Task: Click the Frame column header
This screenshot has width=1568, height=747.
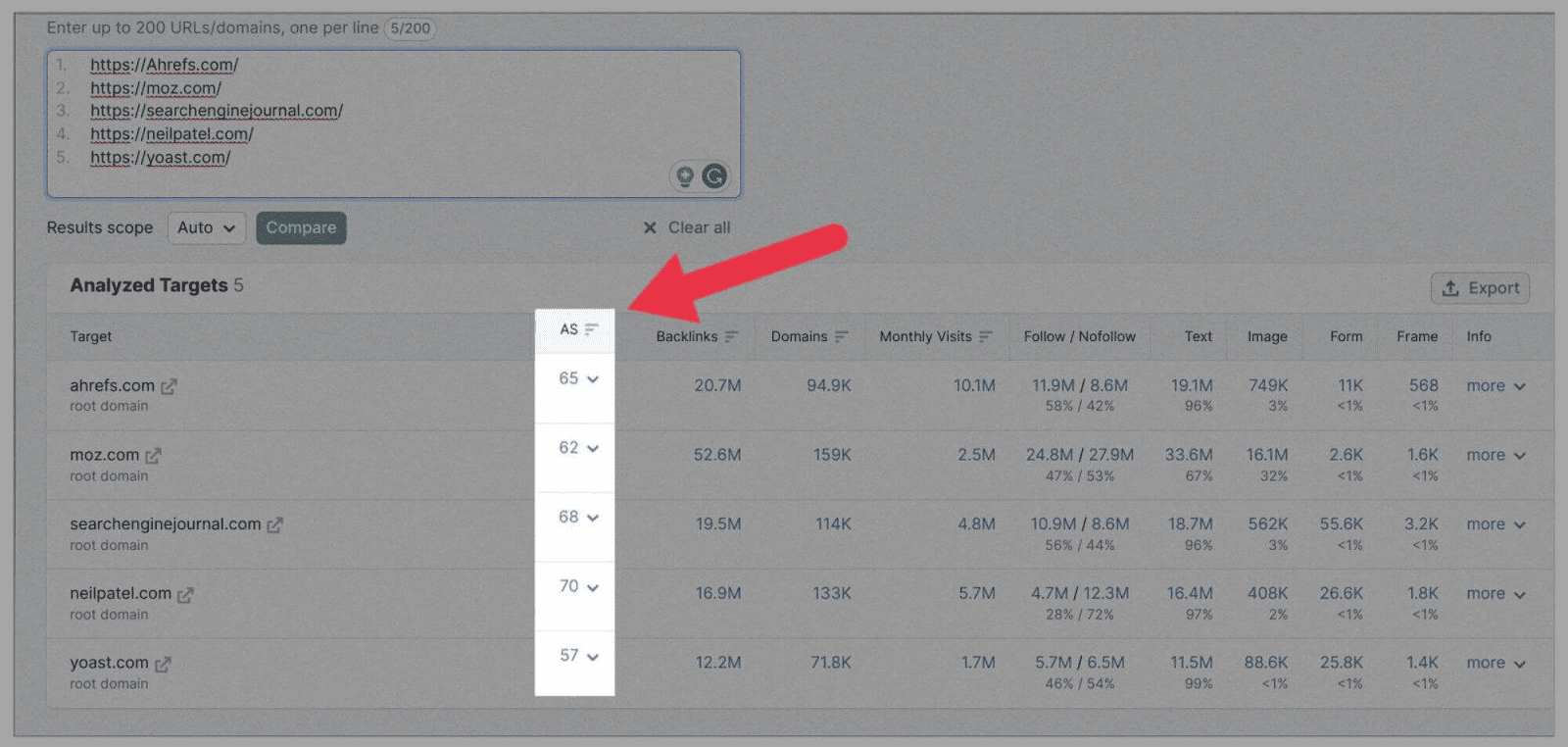Action: tap(1417, 336)
